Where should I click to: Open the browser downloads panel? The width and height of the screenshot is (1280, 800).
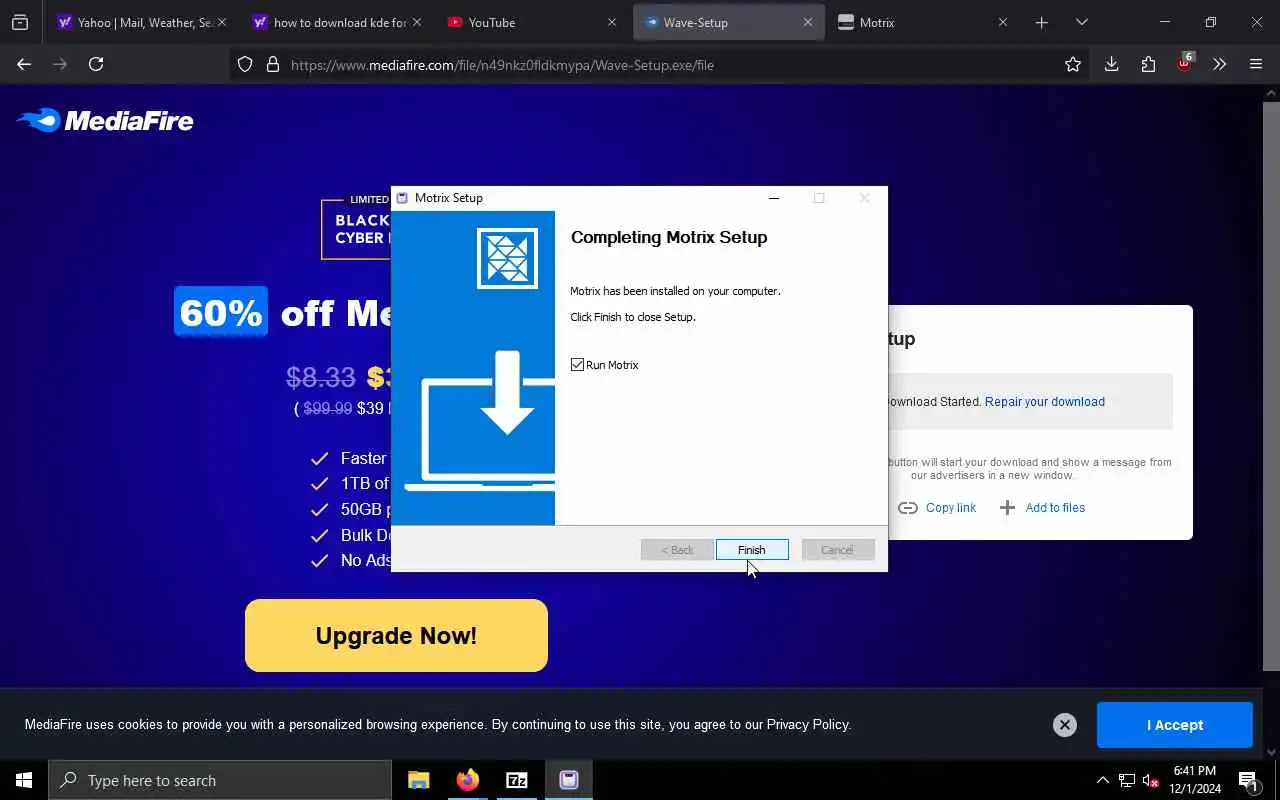click(x=1111, y=64)
